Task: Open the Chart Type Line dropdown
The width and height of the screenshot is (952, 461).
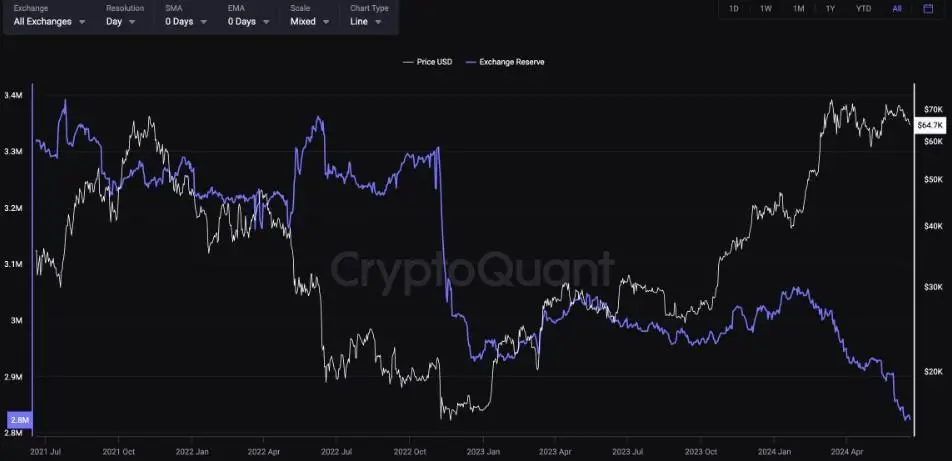Action: tap(367, 21)
